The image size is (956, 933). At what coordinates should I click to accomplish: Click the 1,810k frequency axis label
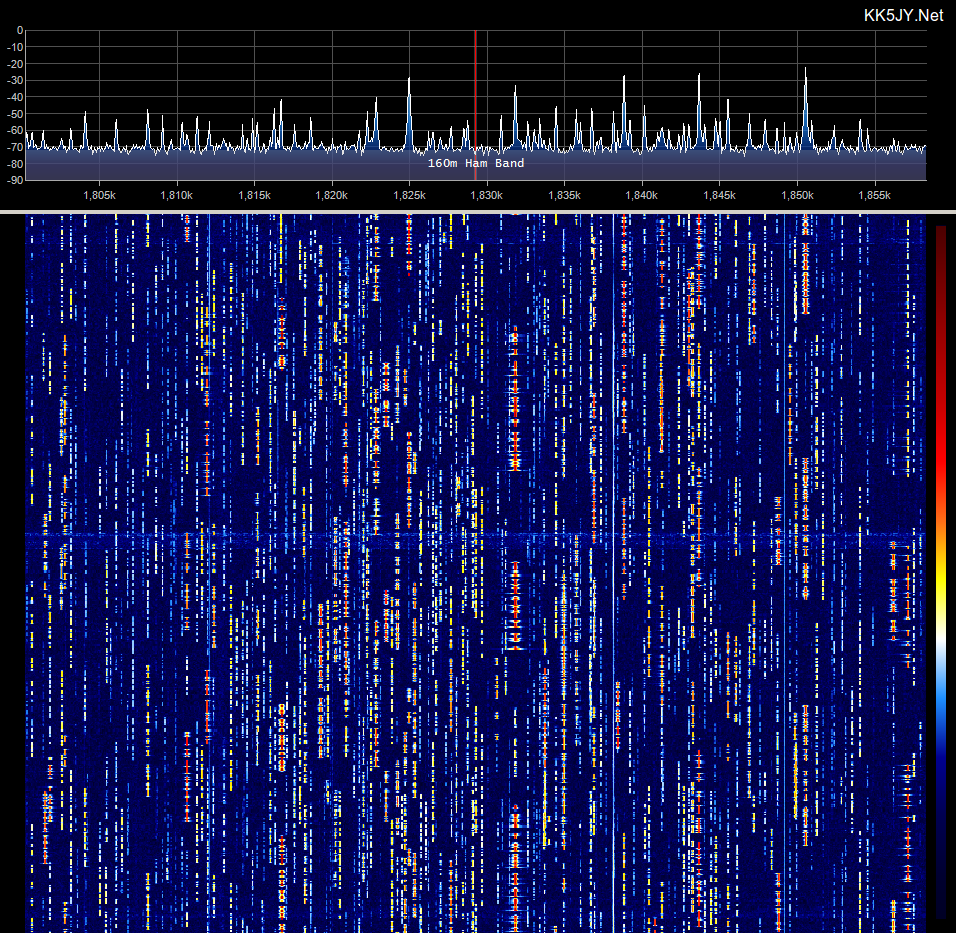pyautogui.click(x=177, y=195)
